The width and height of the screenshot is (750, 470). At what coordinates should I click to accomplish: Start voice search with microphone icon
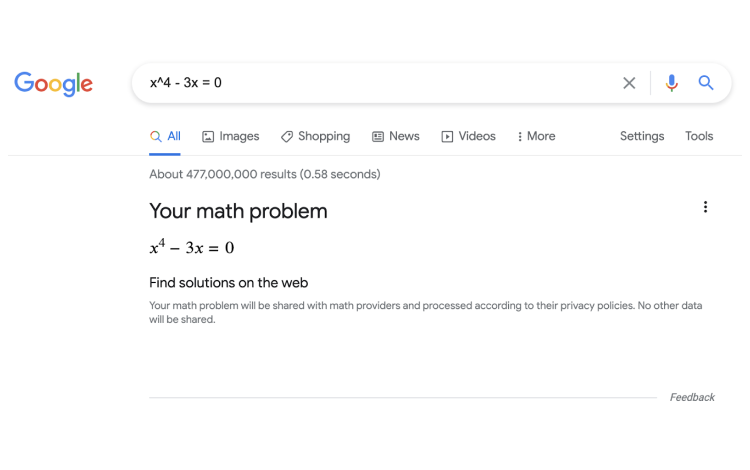click(x=672, y=83)
